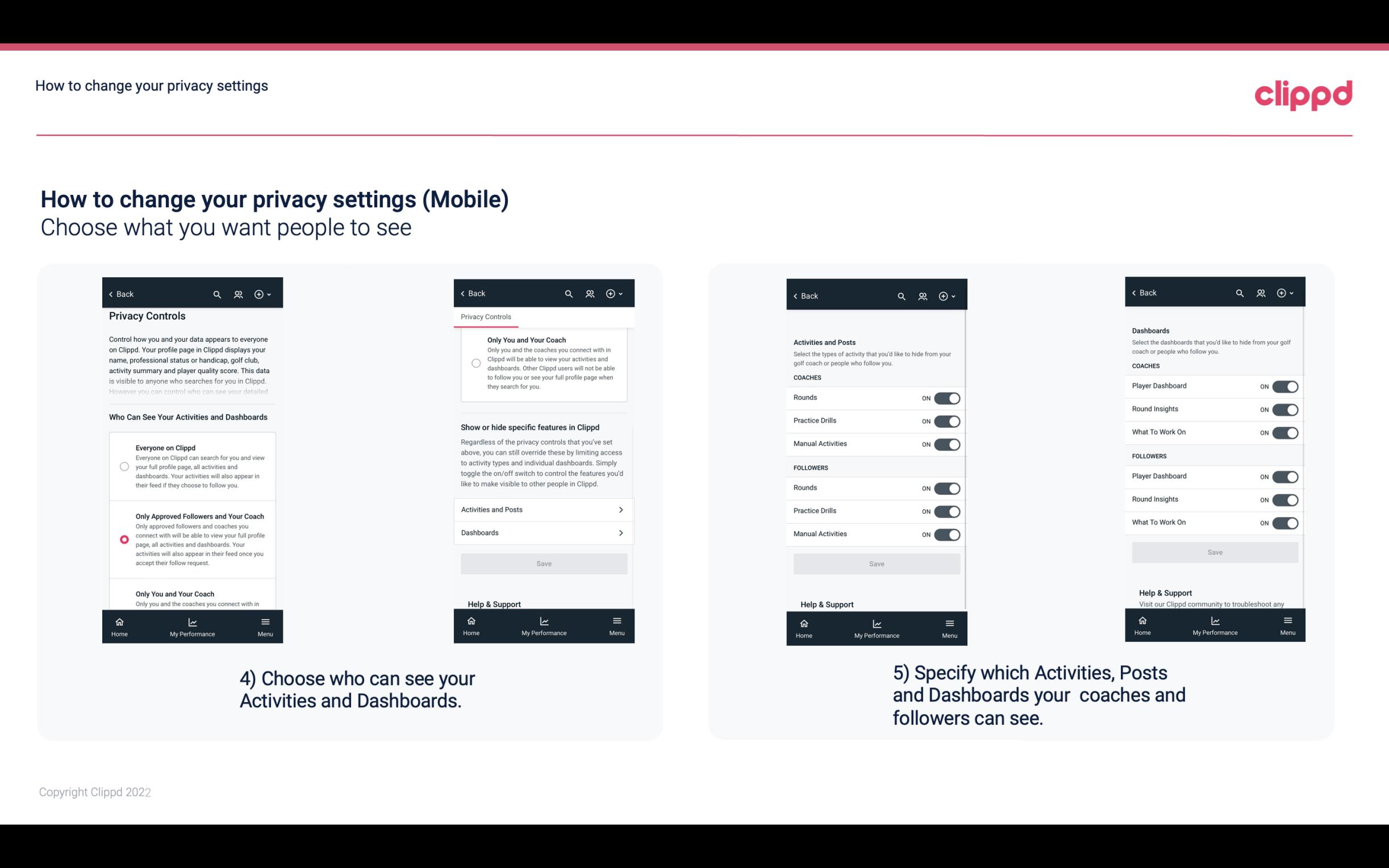Tap the profile/people icon in top bar

(x=238, y=294)
